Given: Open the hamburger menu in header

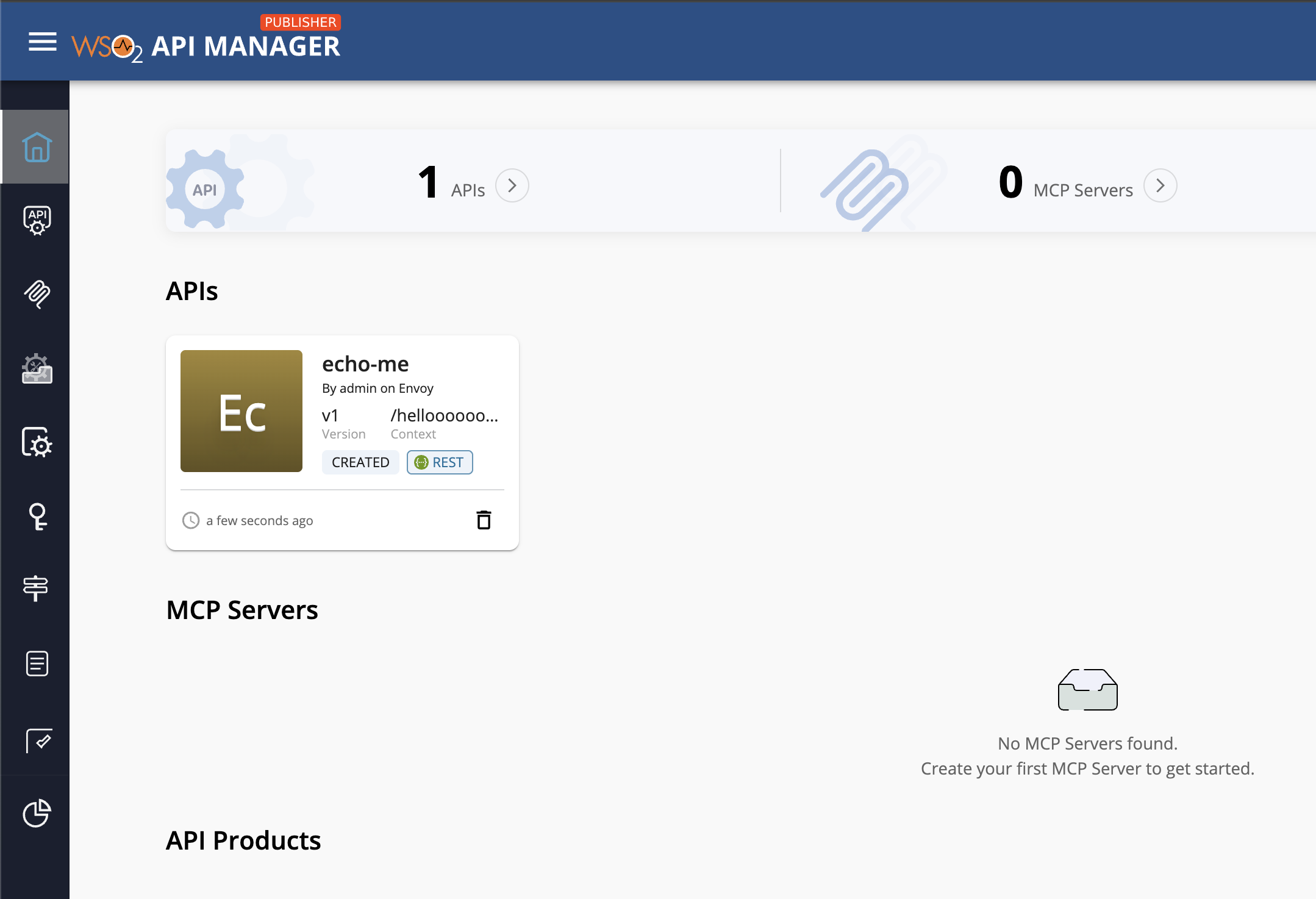Looking at the screenshot, I should 42,41.
